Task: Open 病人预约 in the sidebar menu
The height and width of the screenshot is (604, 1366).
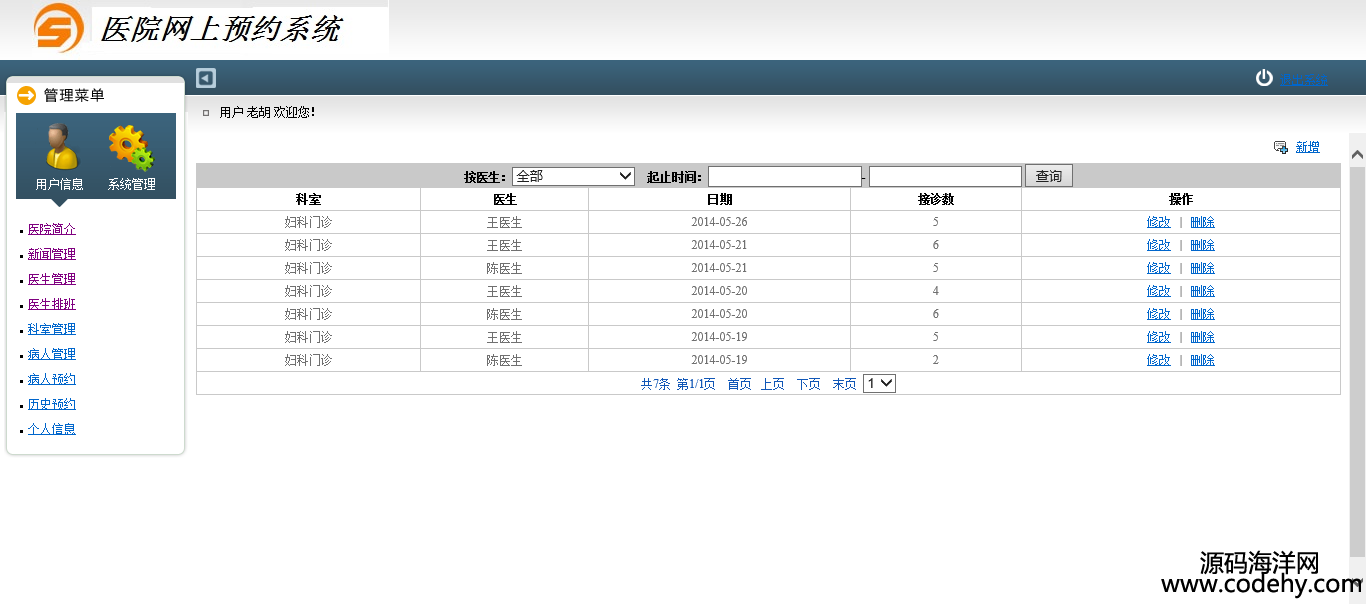Action: [52, 379]
